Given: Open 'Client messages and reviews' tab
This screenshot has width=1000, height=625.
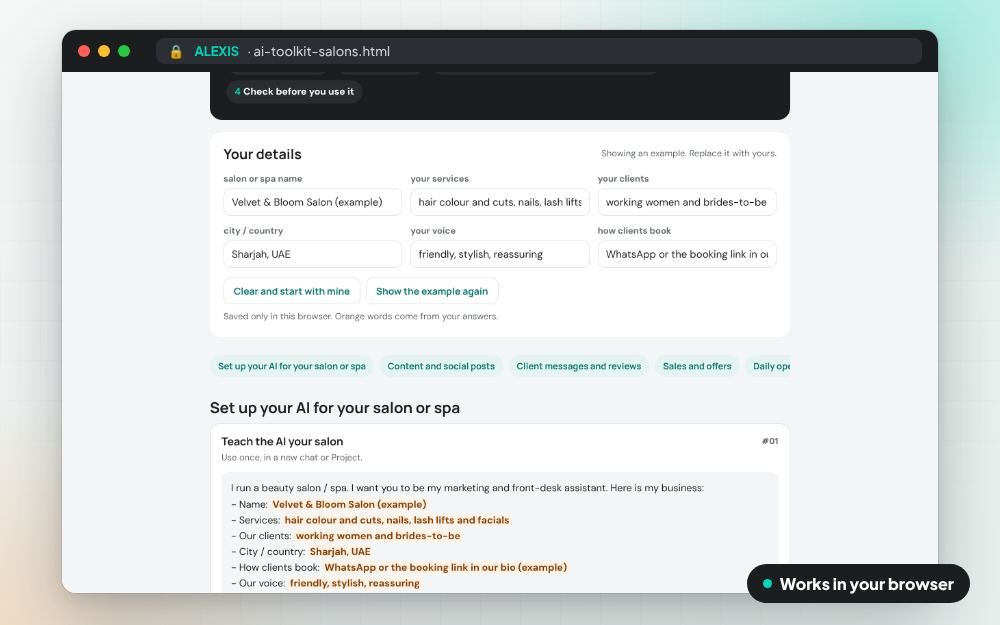Looking at the screenshot, I should click(578, 366).
